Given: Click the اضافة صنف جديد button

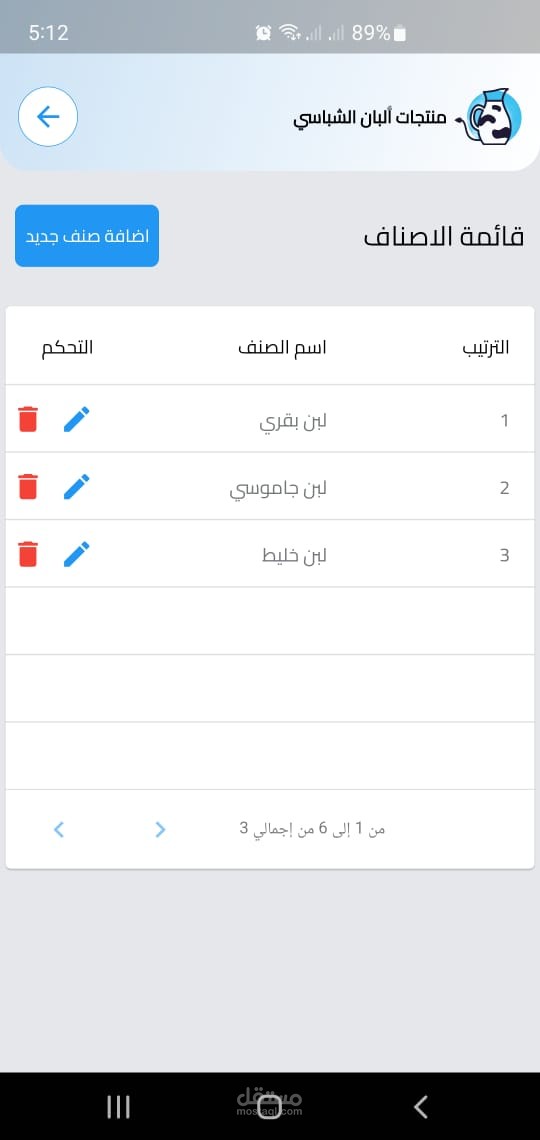Looking at the screenshot, I should (x=87, y=236).
